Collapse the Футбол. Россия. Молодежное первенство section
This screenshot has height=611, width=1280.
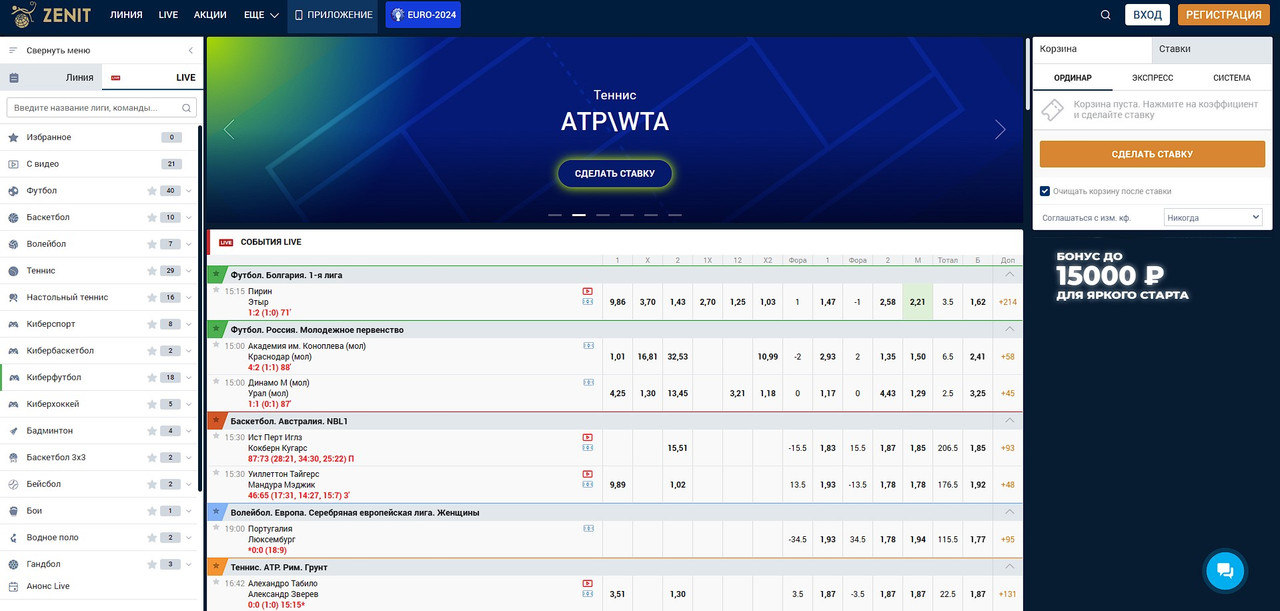click(x=1009, y=329)
